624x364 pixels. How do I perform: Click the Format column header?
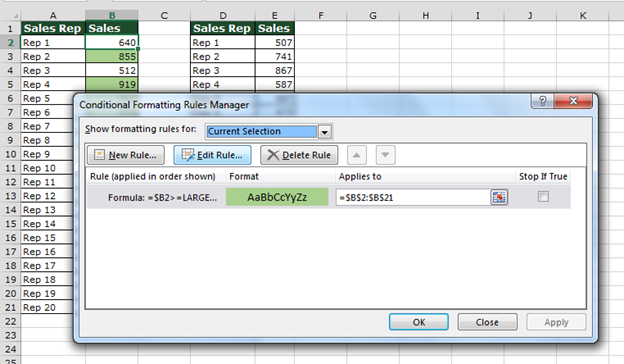coord(280,176)
